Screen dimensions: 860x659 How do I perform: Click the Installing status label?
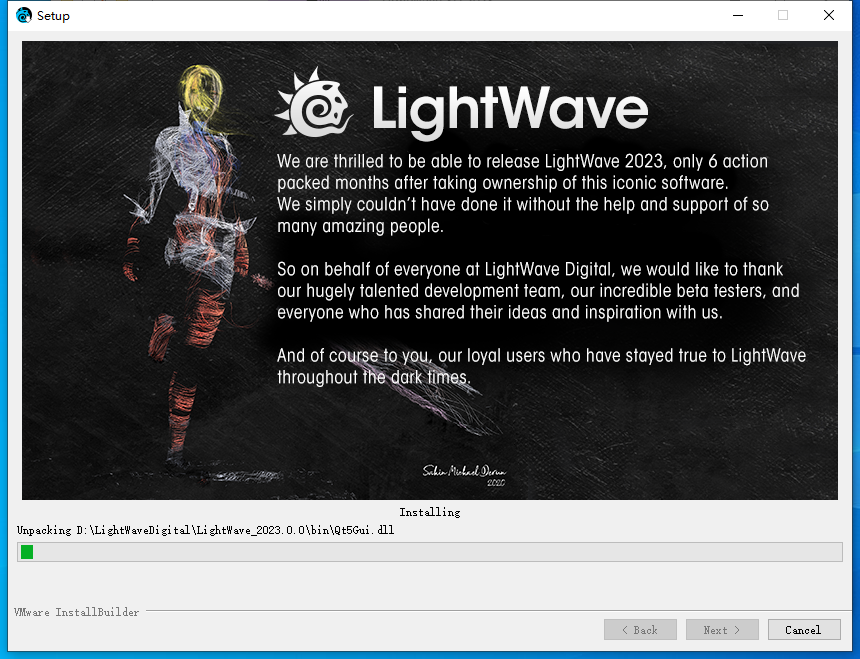point(429,512)
